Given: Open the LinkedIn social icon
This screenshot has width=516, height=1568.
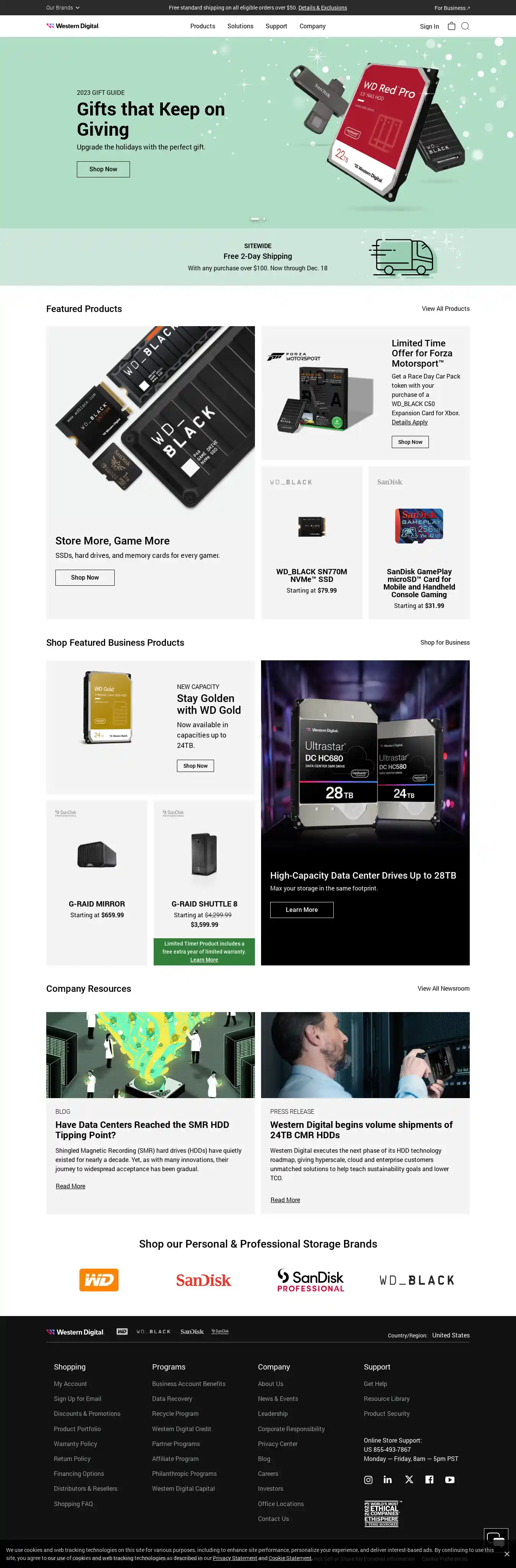Looking at the screenshot, I should [388, 1480].
